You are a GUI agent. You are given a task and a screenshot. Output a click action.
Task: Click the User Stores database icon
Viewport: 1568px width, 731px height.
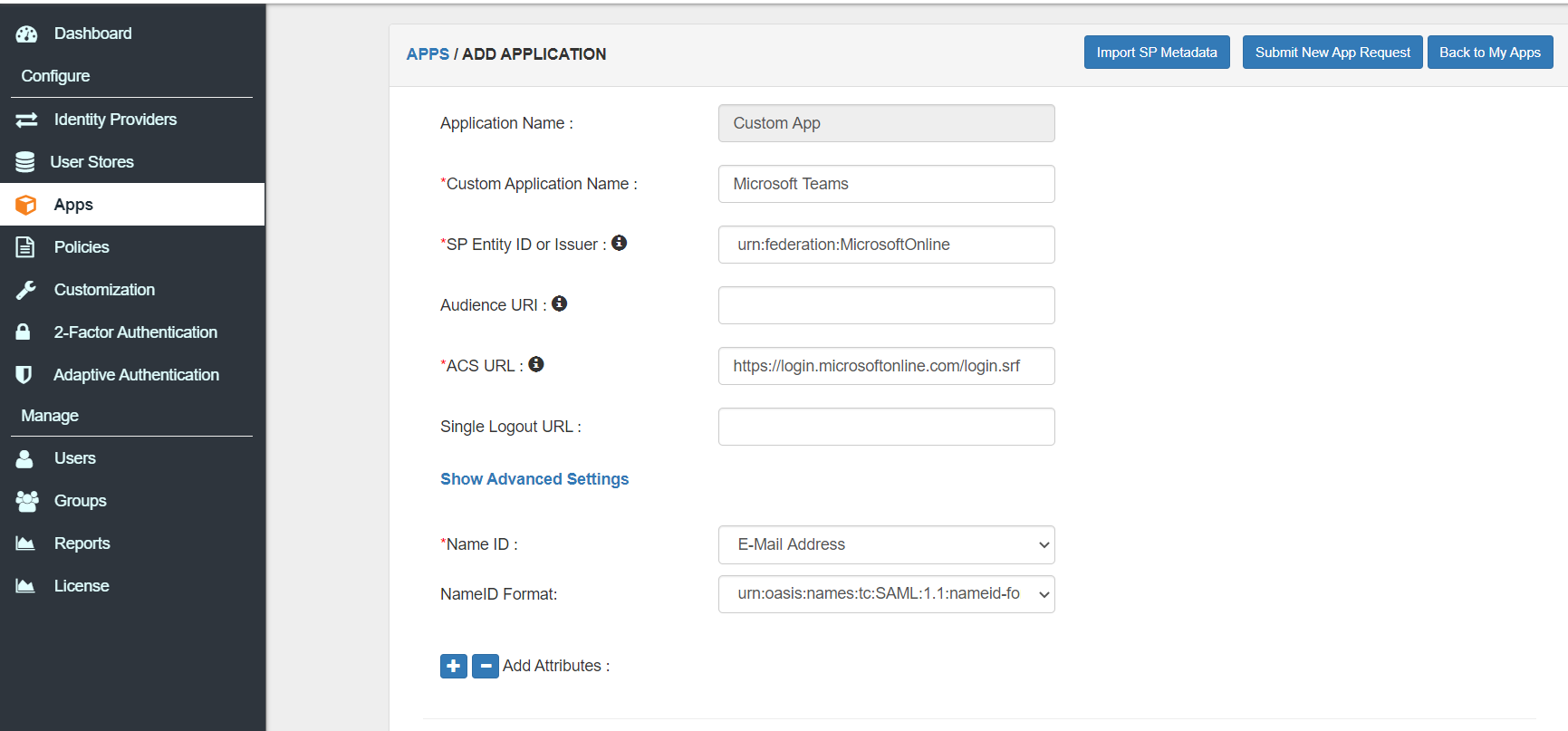click(25, 162)
